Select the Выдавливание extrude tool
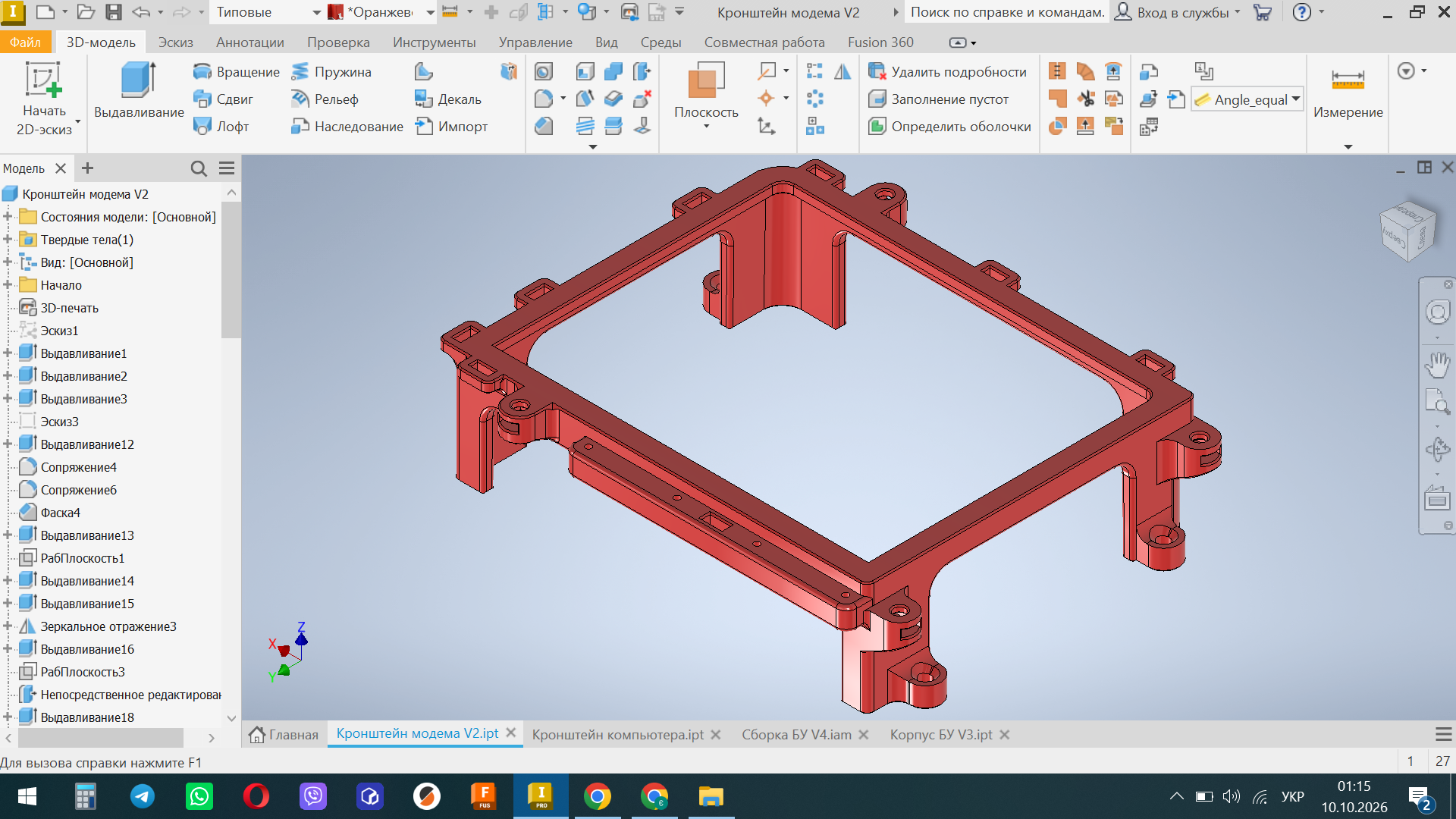 [x=139, y=91]
